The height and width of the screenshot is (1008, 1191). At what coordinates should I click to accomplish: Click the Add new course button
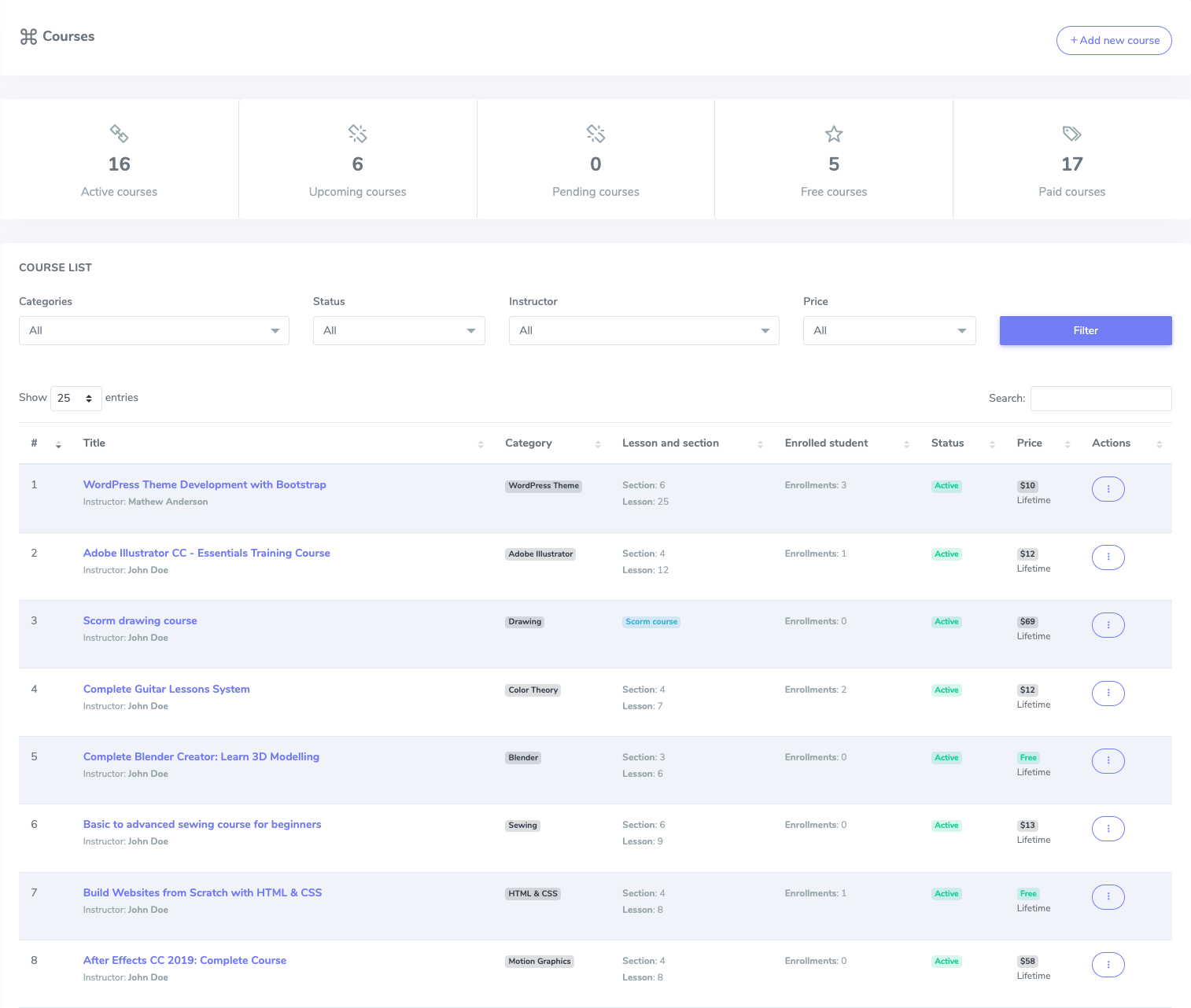click(1114, 40)
